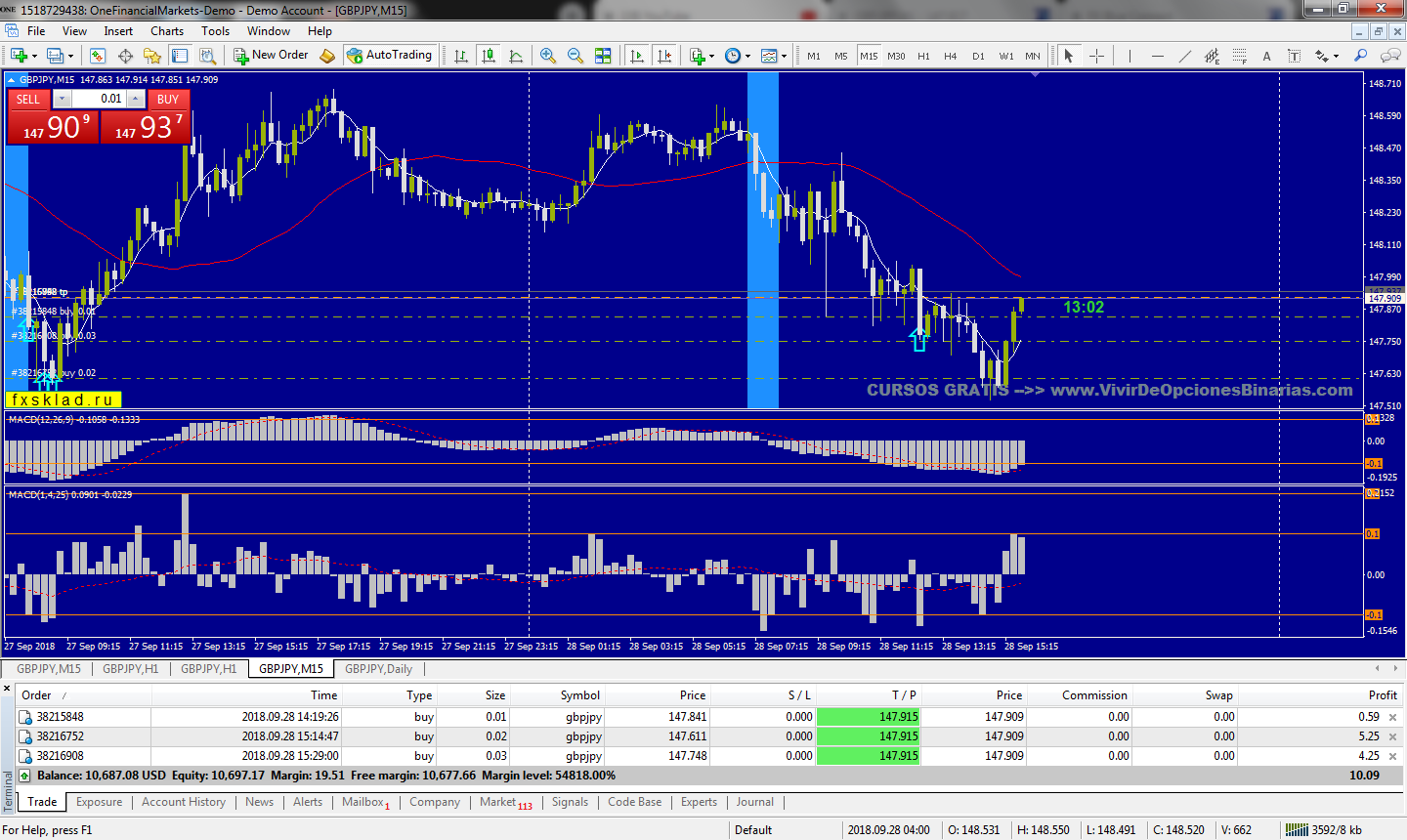The height and width of the screenshot is (840, 1407).
Task: Select the Crosshair tool
Action: [1096, 56]
